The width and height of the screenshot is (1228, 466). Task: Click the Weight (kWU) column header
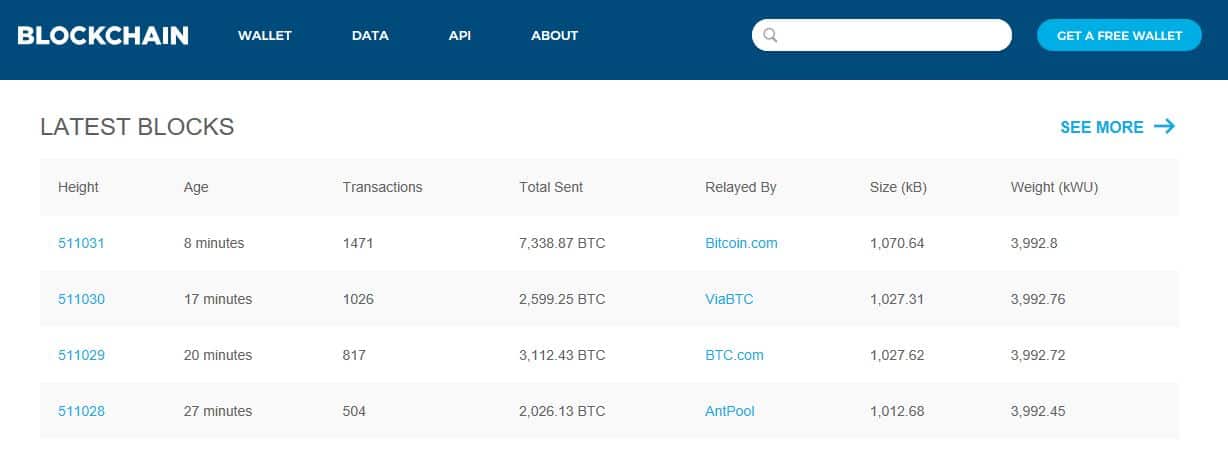(x=1055, y=187)
